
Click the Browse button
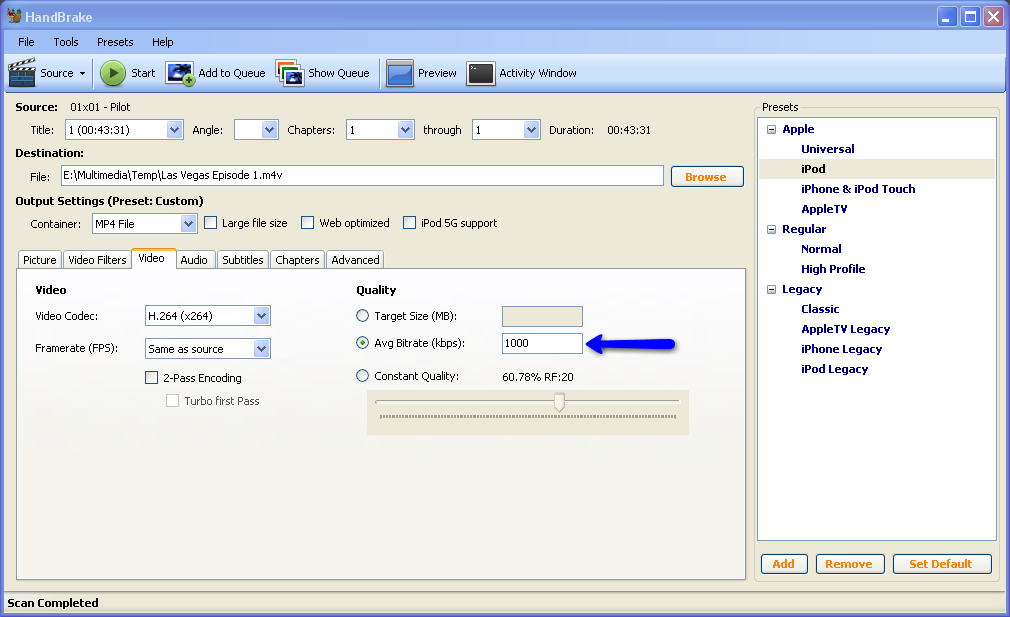click(707, 176)
